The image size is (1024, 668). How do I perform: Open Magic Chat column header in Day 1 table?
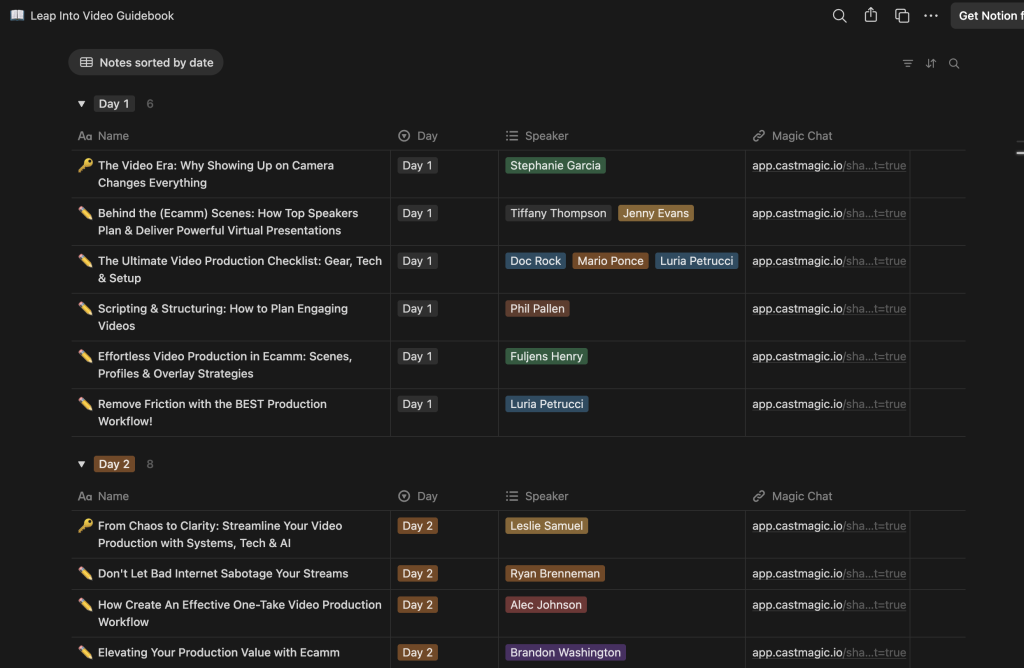(792, 136)
